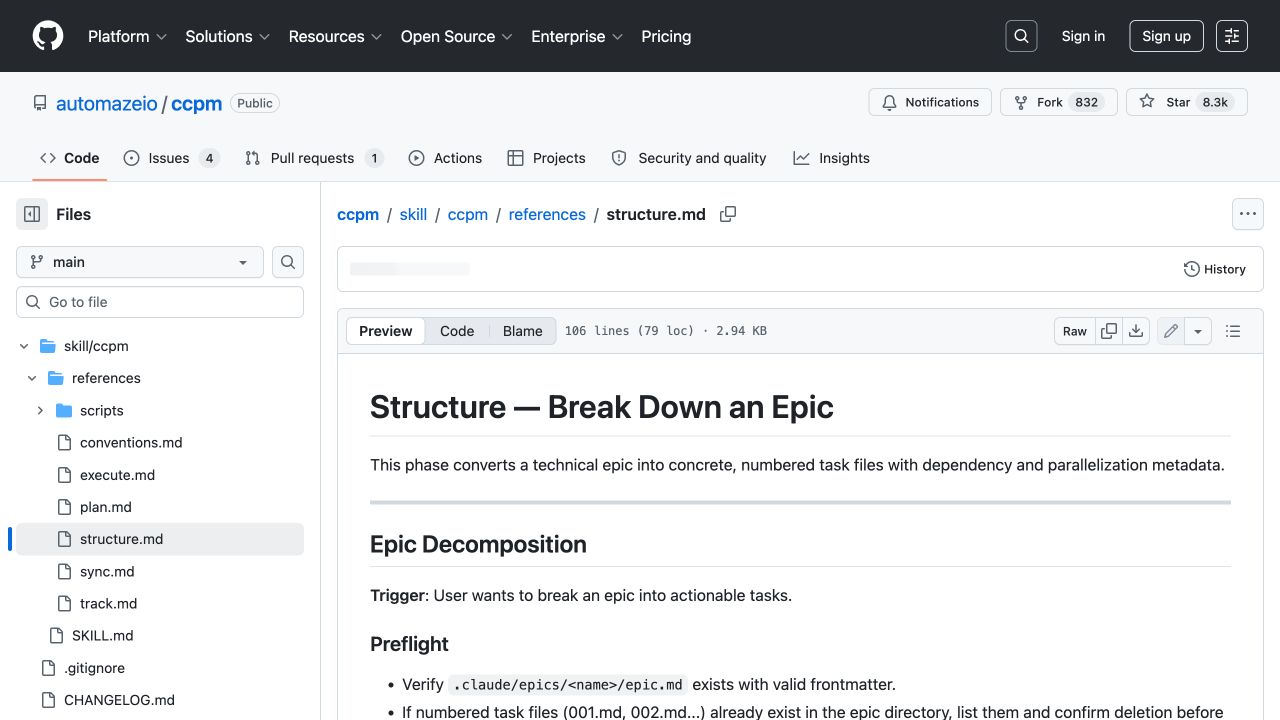Open the automazeio owner link
Viewport: 1280px width, 720px height.
tap(107, 103)
